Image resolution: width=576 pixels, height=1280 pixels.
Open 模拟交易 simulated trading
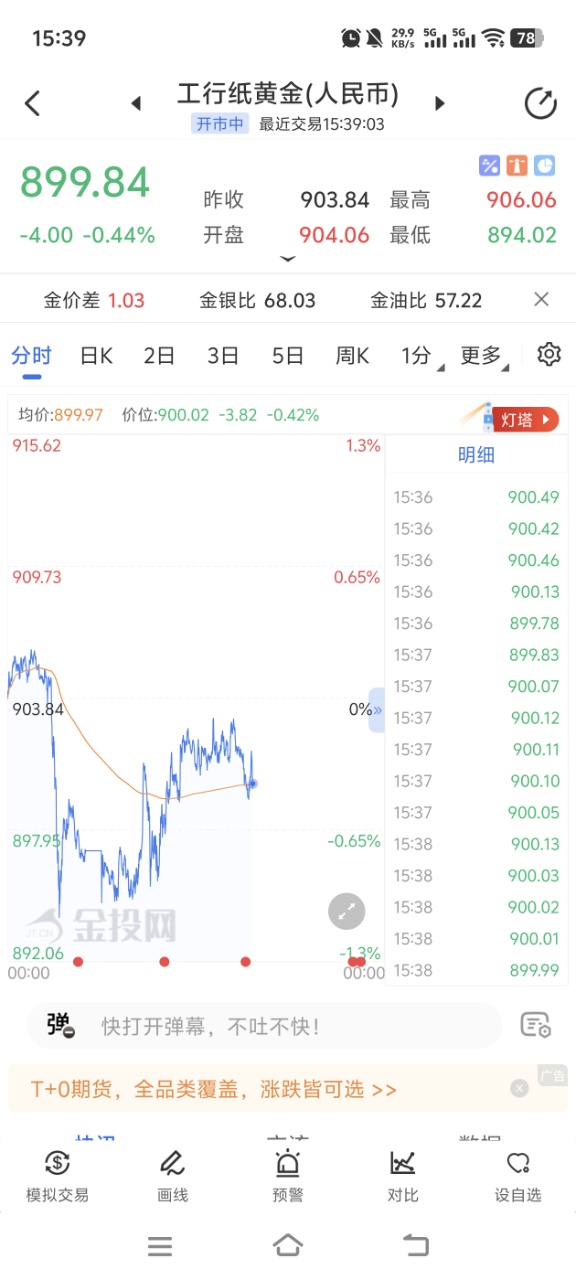[x=57, y=1176]
